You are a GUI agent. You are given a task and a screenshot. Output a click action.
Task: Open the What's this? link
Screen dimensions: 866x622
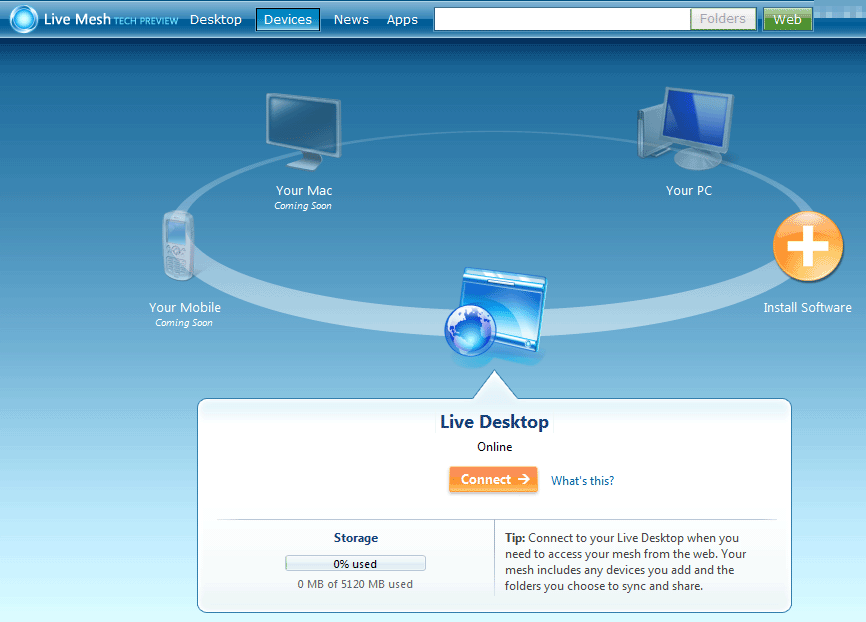tap(582, 481)
